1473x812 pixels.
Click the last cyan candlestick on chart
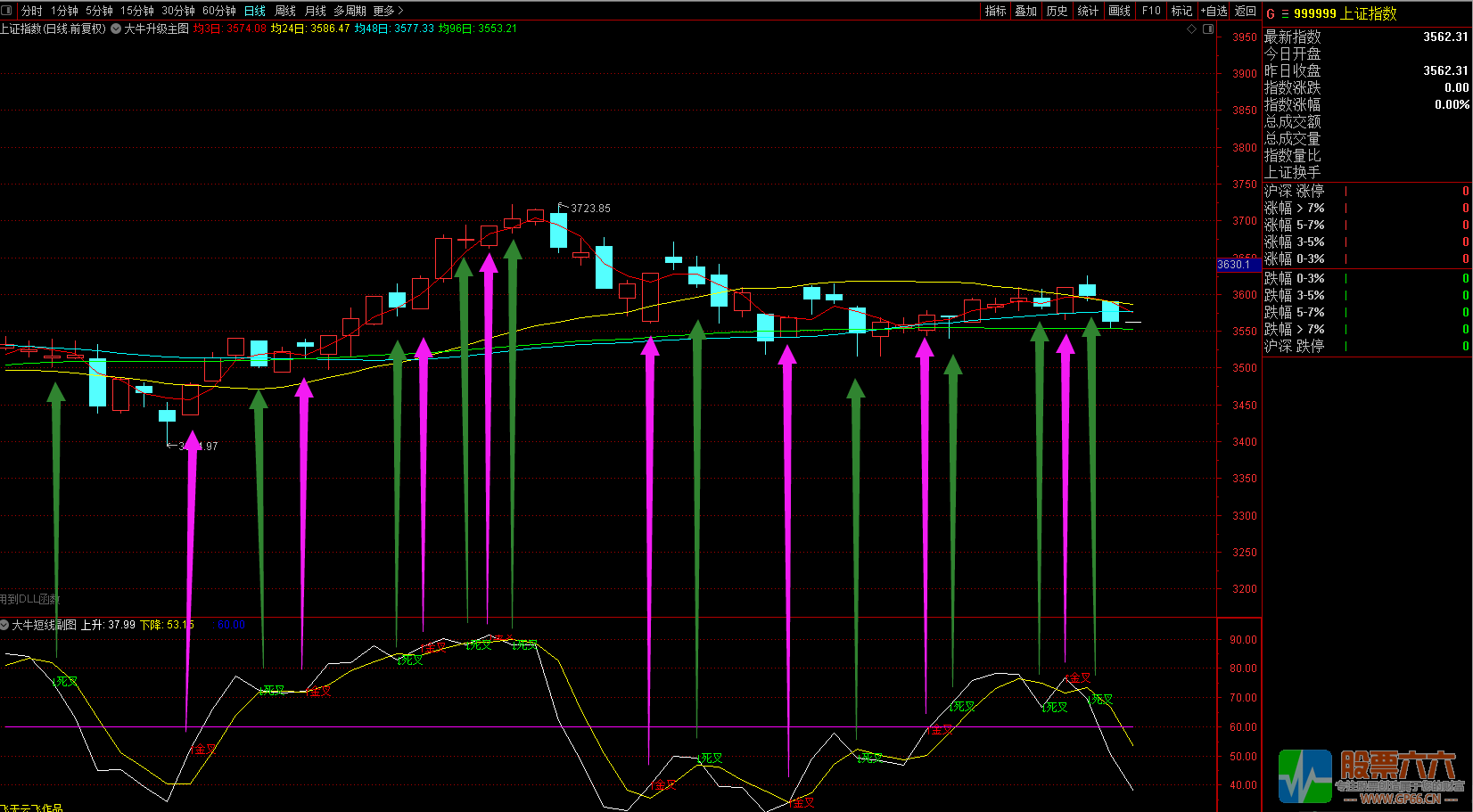(1110, 311)
